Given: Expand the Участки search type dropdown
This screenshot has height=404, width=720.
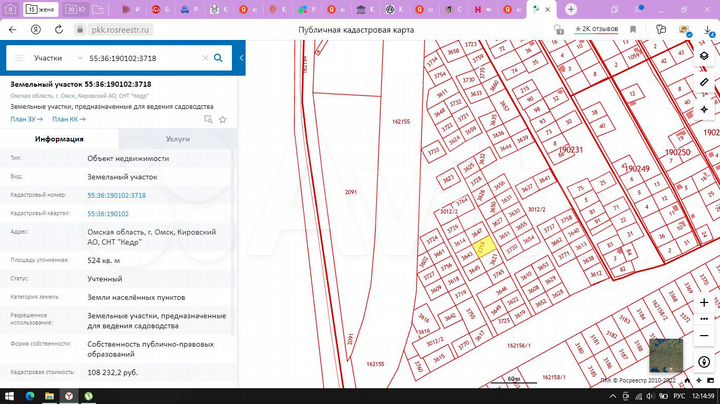Looking at the screenshot, I should pos(79,58).
